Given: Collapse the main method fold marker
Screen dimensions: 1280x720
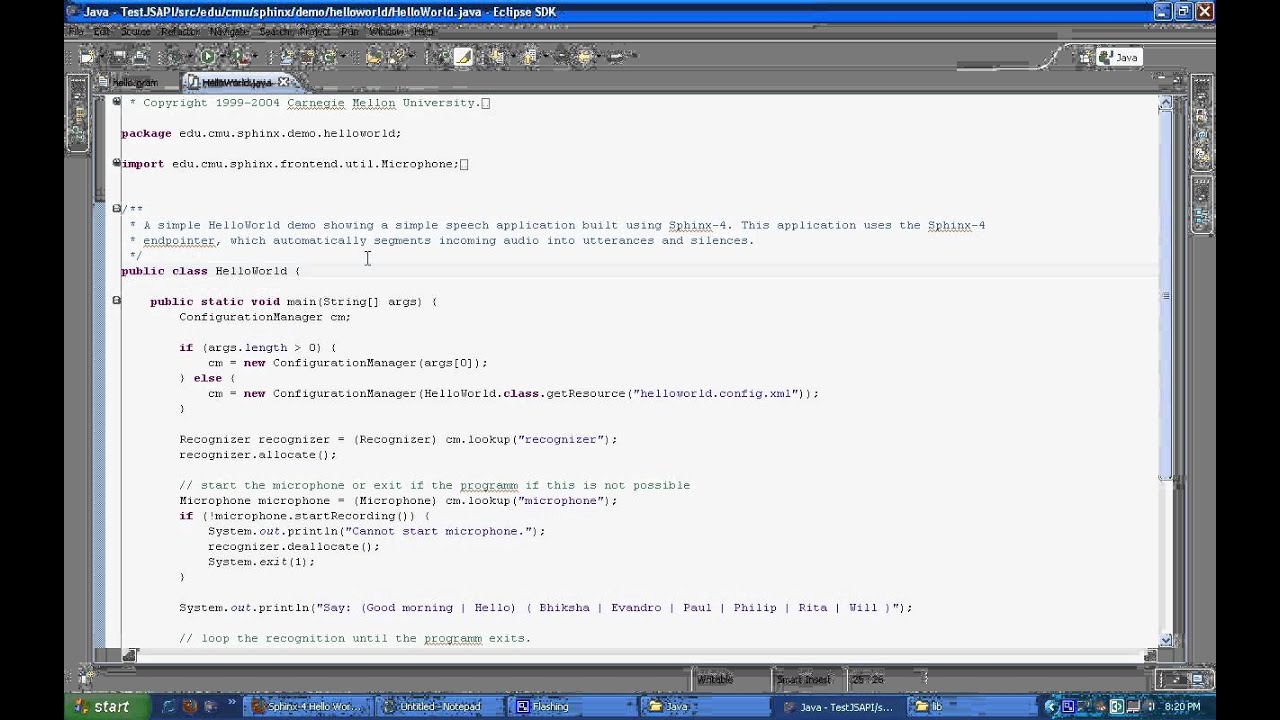Looking at the screenshot, I should pyautogui.click(x=117, y=301).
